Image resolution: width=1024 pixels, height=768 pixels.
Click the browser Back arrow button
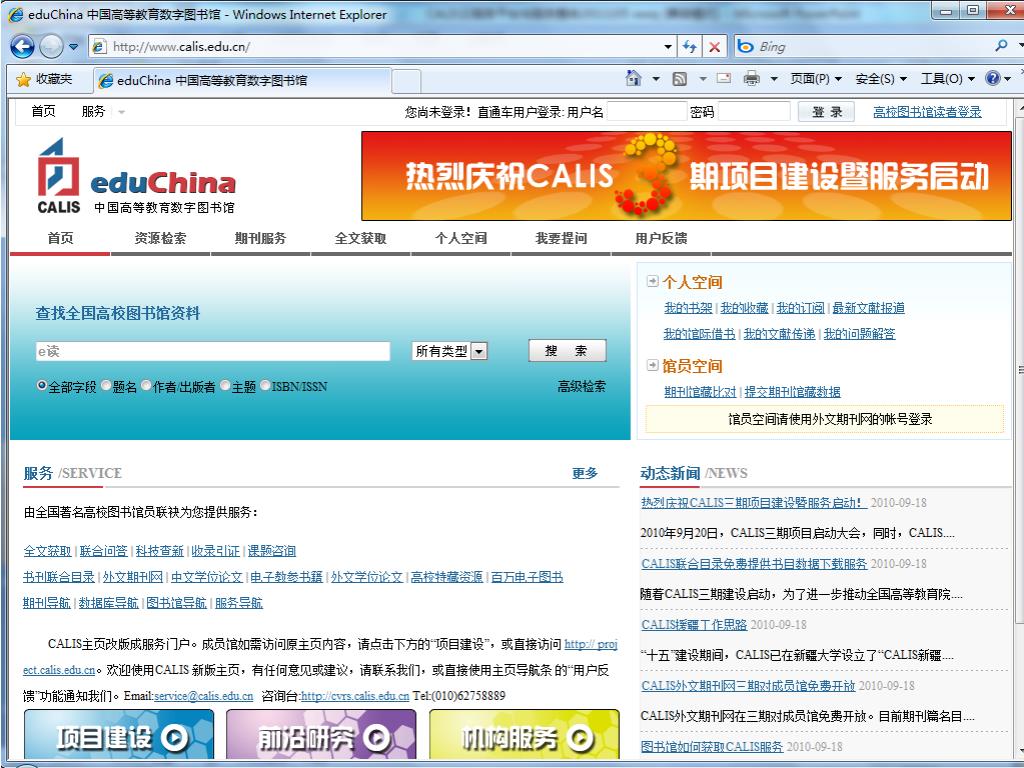pyautogui.click(x=22, y=46)
